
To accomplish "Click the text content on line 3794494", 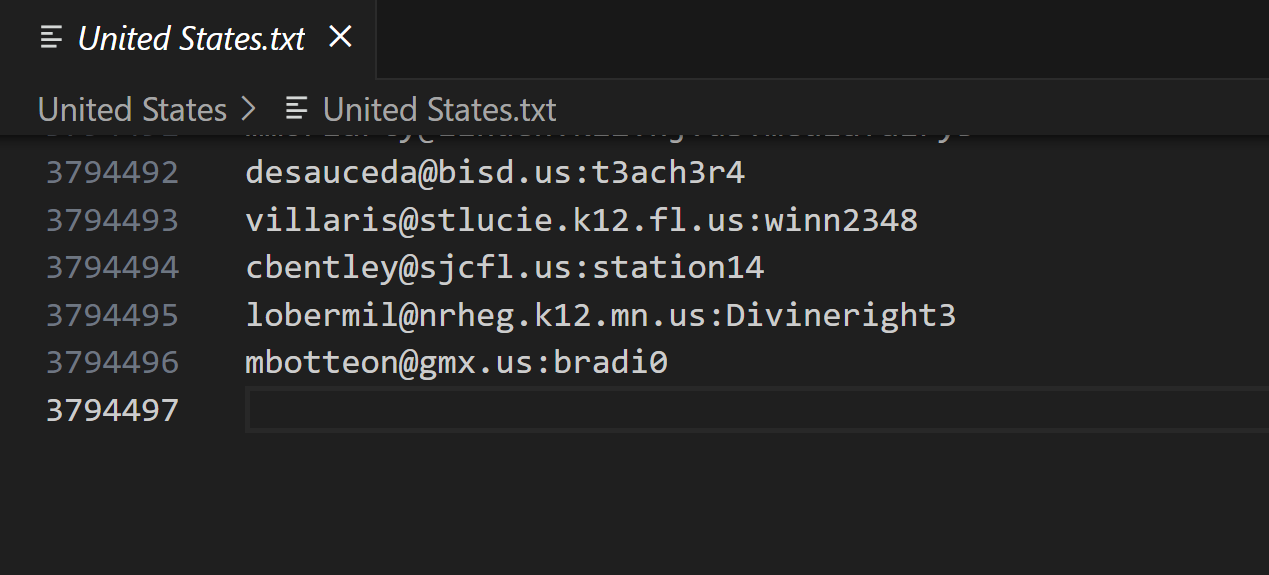I will [x=504, y=267].
